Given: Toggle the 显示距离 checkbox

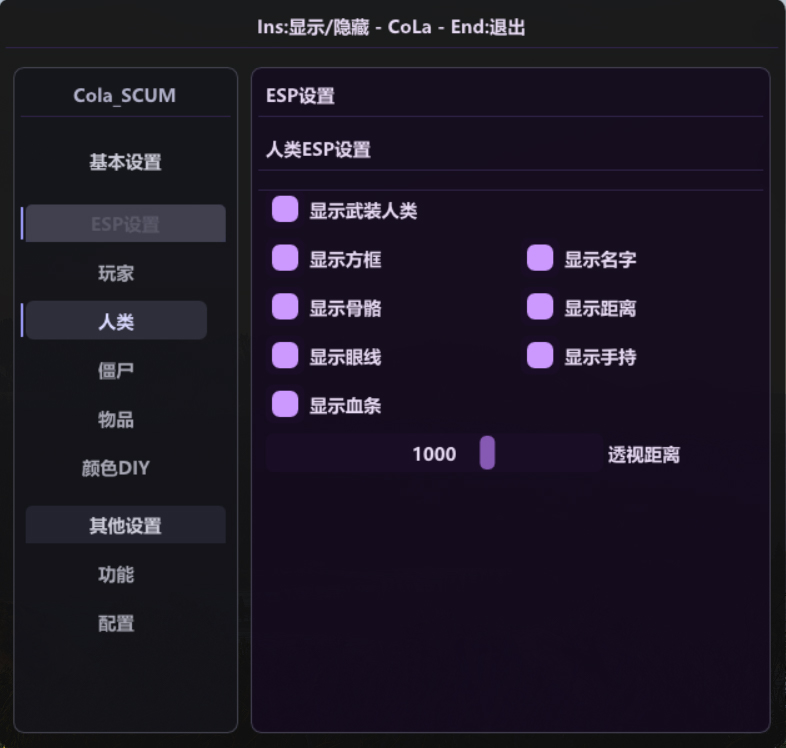Looking at the screenshot, I should (x=540, y=306).
